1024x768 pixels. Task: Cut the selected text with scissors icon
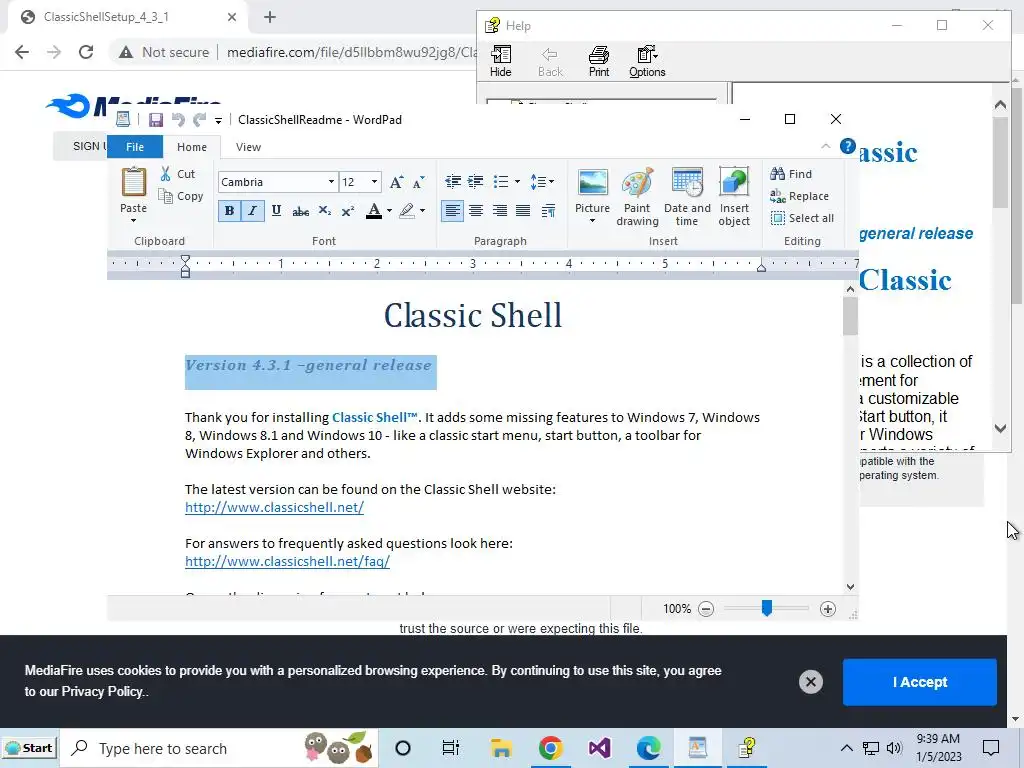pos(178,174)
